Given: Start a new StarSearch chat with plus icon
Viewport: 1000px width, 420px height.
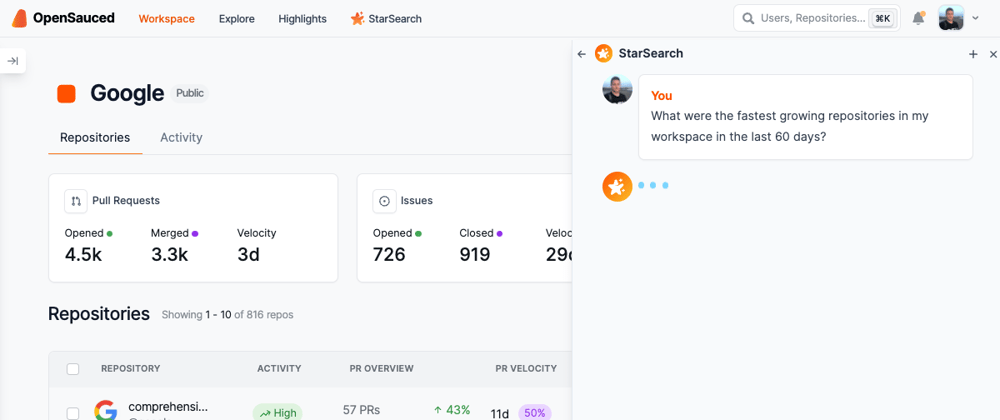Looking at the screenshot, I should pos(973,54).
